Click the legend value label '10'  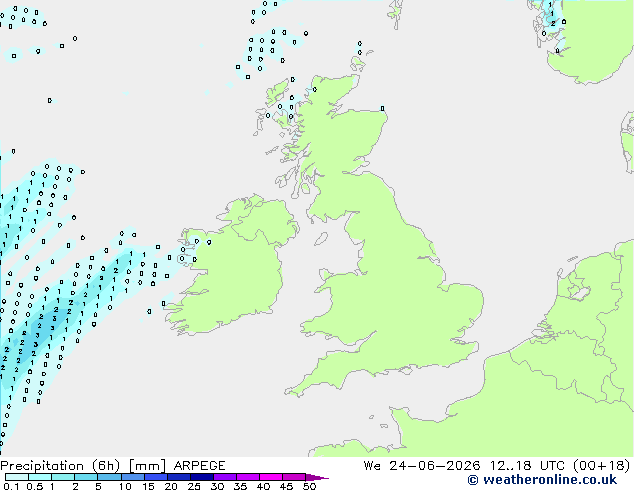(x=125, y=486)
